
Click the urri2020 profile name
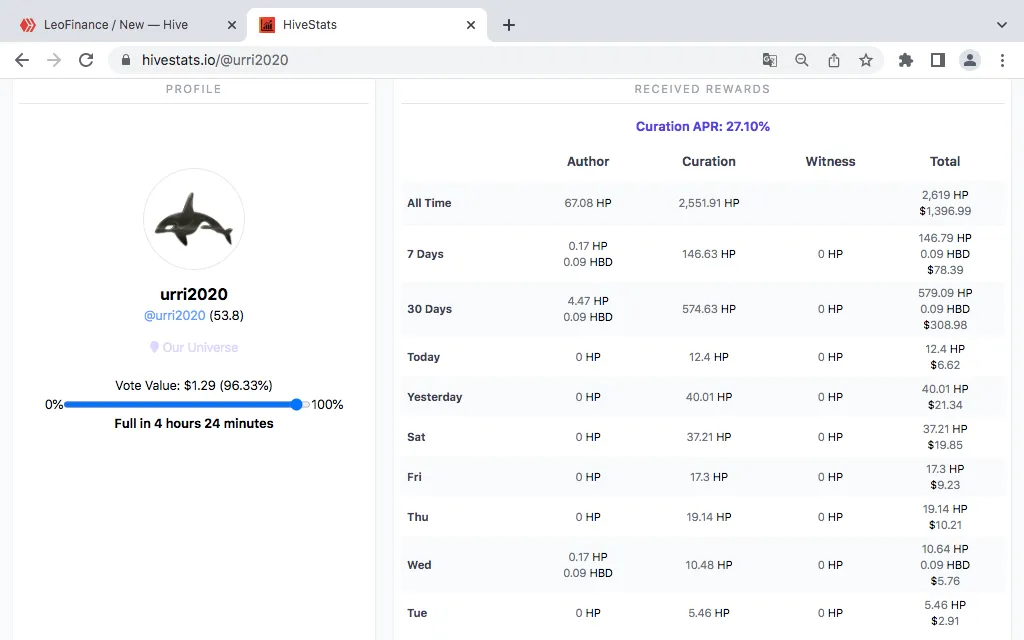click(x=194, y=294)
